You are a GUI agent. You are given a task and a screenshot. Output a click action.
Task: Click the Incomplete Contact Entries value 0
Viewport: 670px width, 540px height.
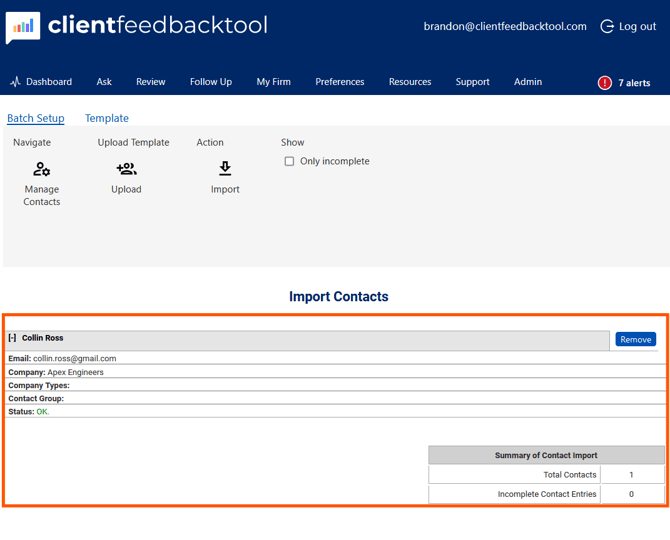coord(632,494)
